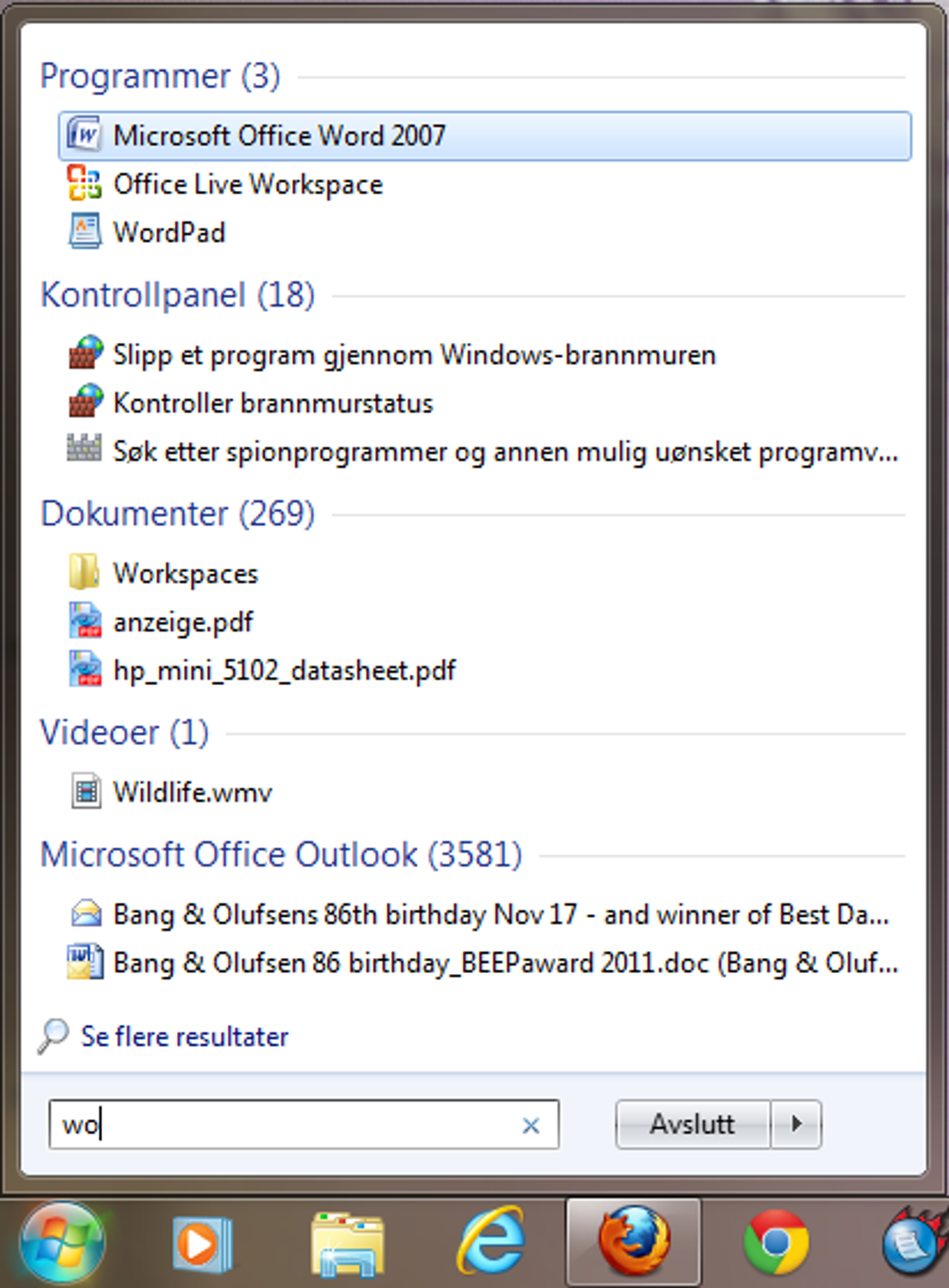Screen dimensions: 949x1288
Task: Click the video file icon of Wildlife.wmv
Action: point(86,791)
